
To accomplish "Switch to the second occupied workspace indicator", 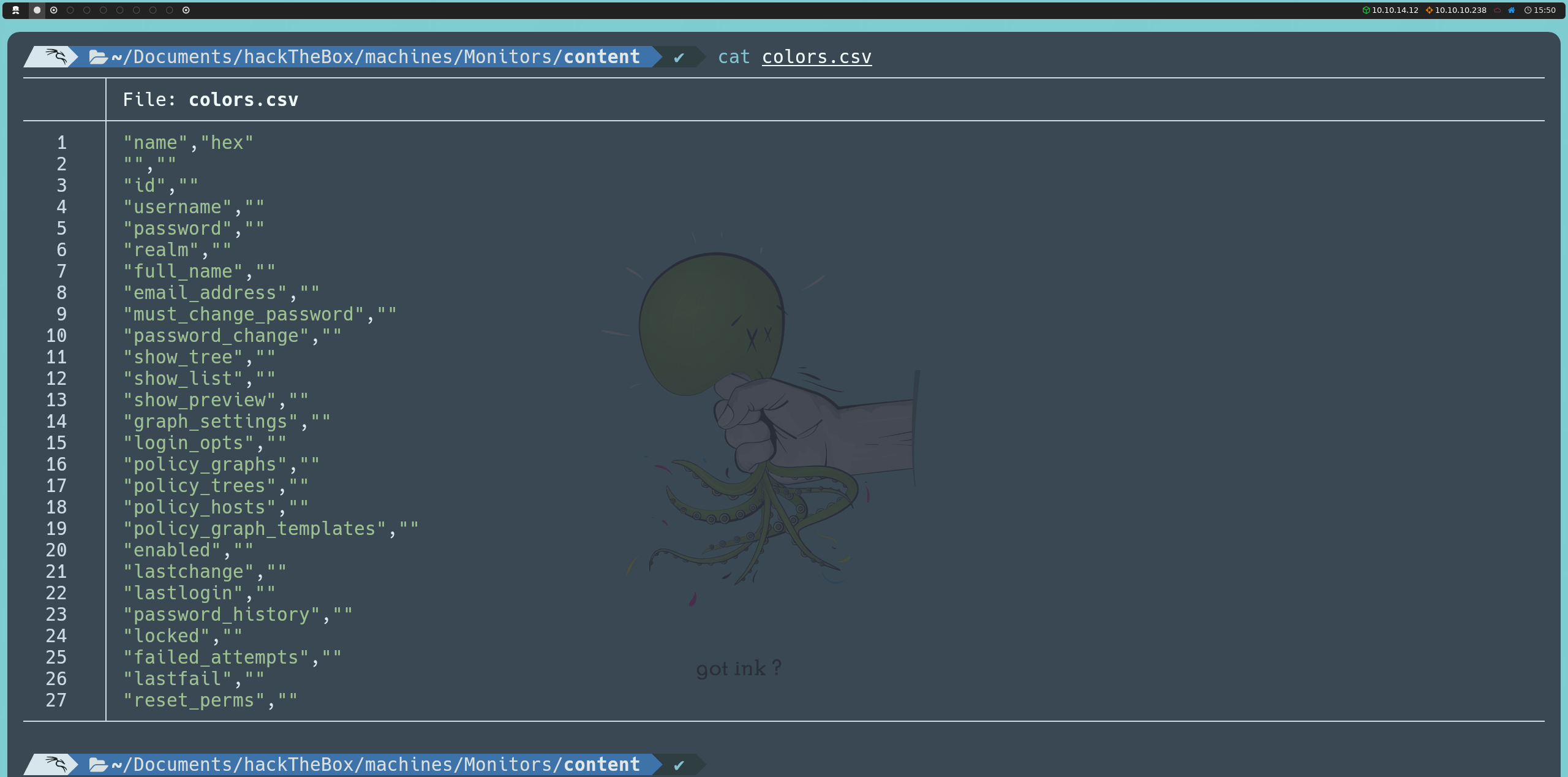I will (54, 10).
